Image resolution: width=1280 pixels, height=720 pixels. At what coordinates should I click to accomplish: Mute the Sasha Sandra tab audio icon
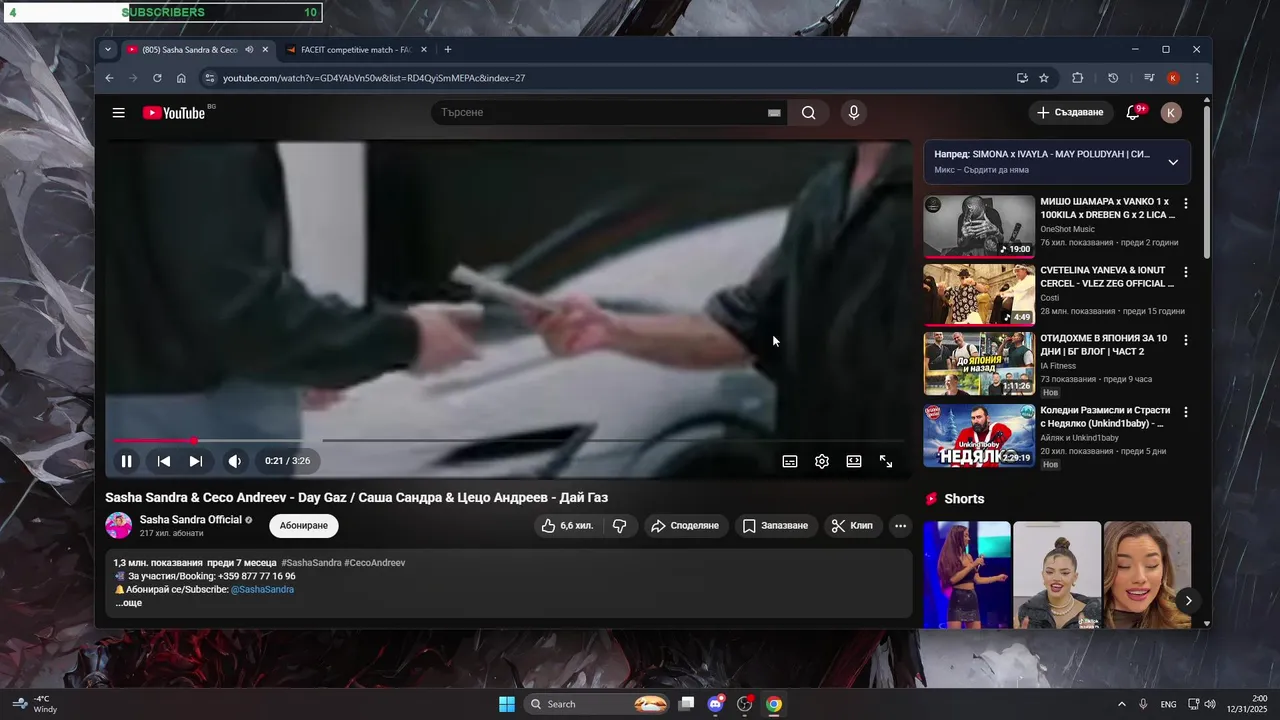click(249, 50)
